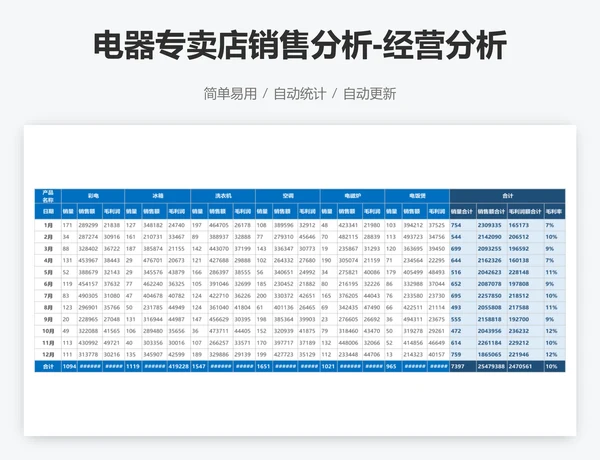600x460 pixels.
Task: Click the dark 合计 header above totals columns
Action: tap(507, 196)
